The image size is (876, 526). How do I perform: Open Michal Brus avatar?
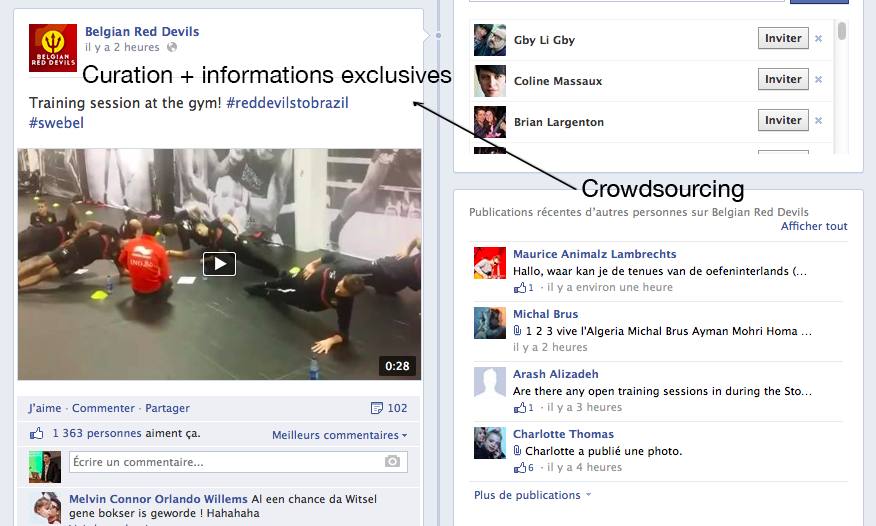click(490, 323)
